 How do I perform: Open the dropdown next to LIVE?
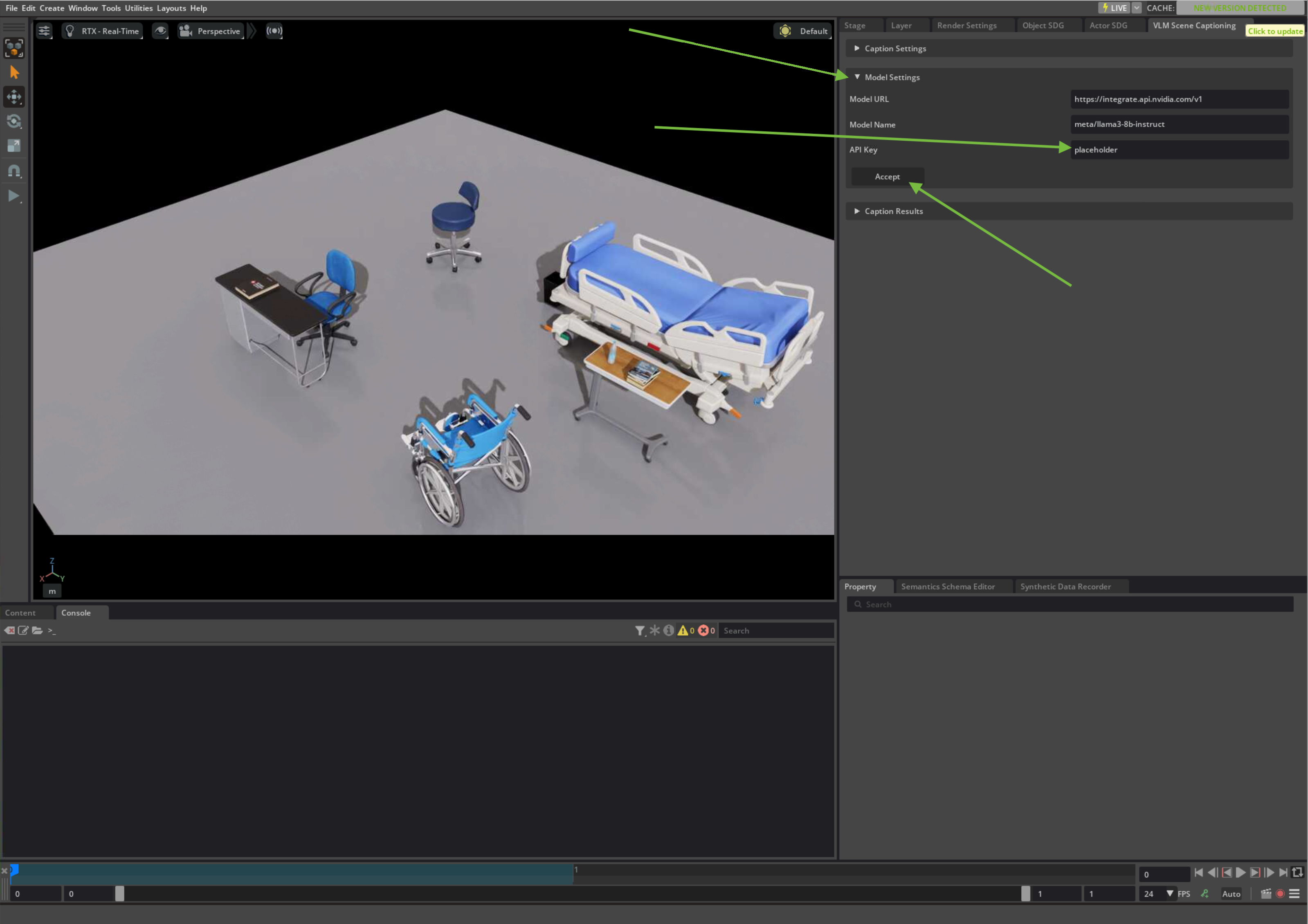tap(1137, 8)
